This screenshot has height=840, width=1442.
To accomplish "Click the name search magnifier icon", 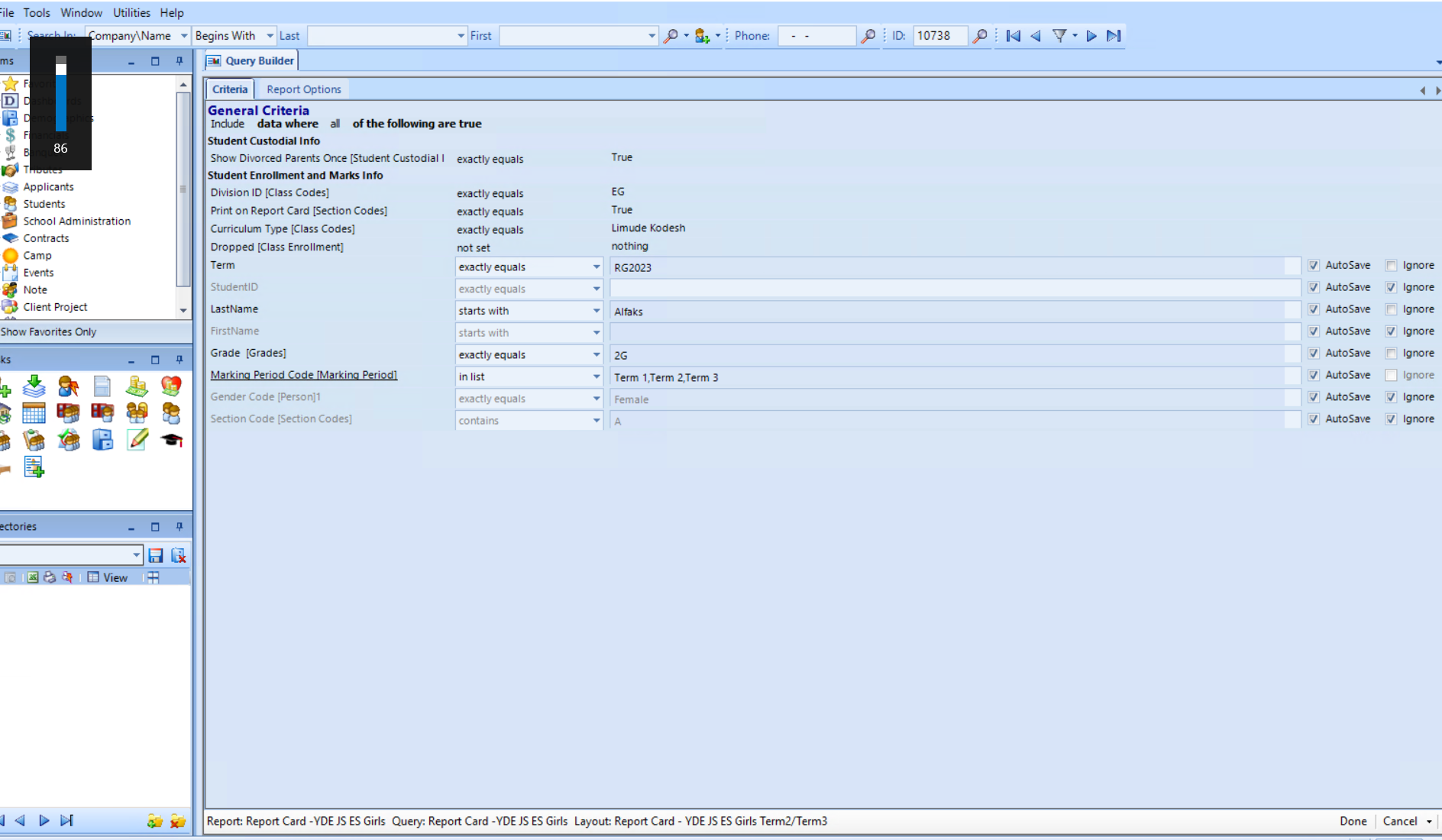I will pyautogui.click(x=671, y=36).
